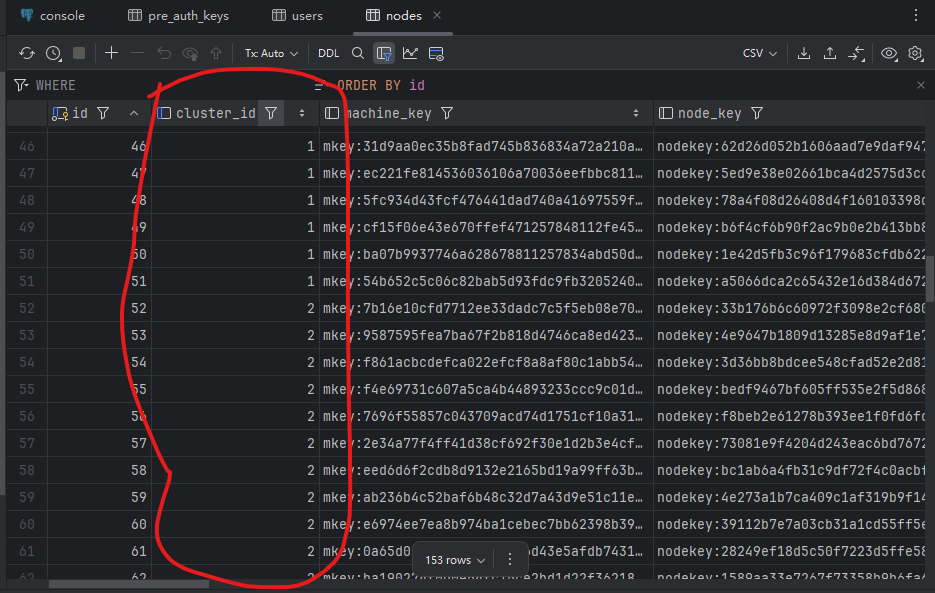This screenshot has width=935, height=593.
Task: Expand the 153 rows page size dropdown
Action: (x=456, y=560)
